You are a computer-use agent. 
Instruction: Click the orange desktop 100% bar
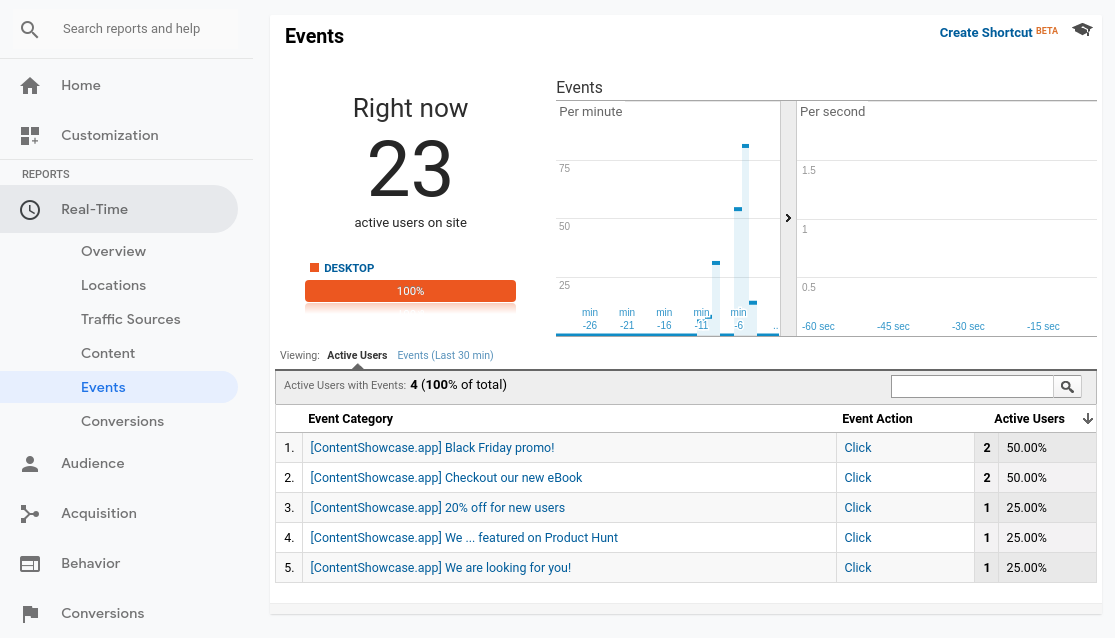(x=410, y=291)
